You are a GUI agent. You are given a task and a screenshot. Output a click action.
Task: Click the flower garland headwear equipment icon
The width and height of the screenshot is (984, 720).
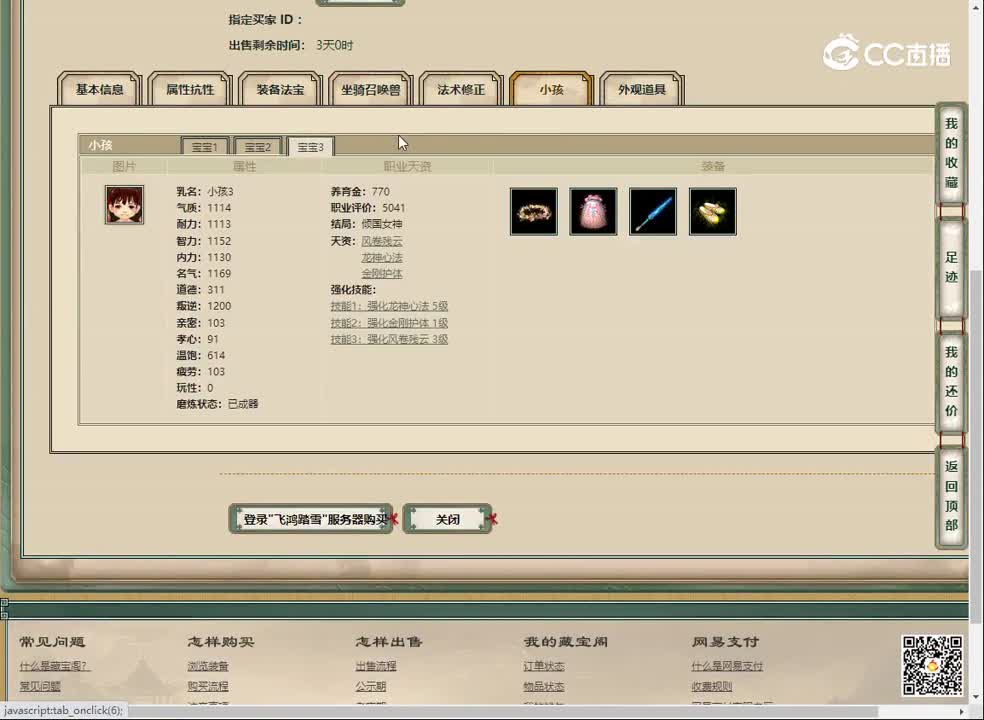tap(533, 211)
